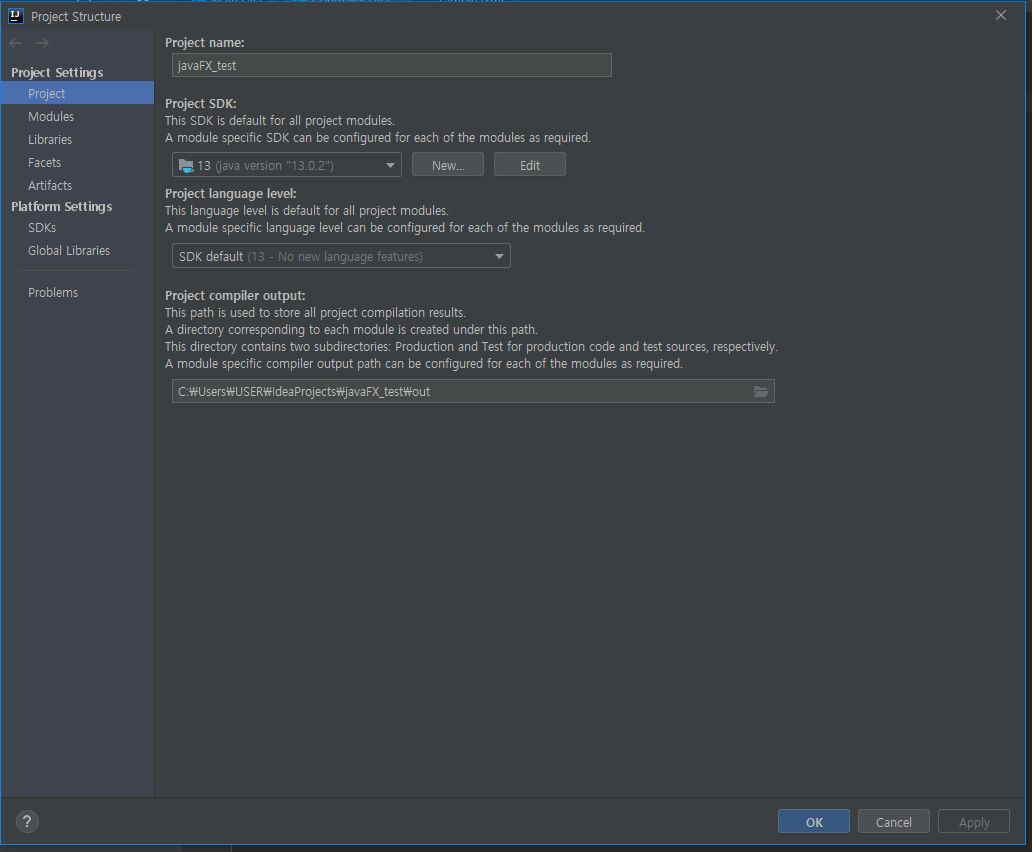This screenshot has width=1032, height=852.
Task: Click the Project language level heading
Action: (x=231, y=193)
